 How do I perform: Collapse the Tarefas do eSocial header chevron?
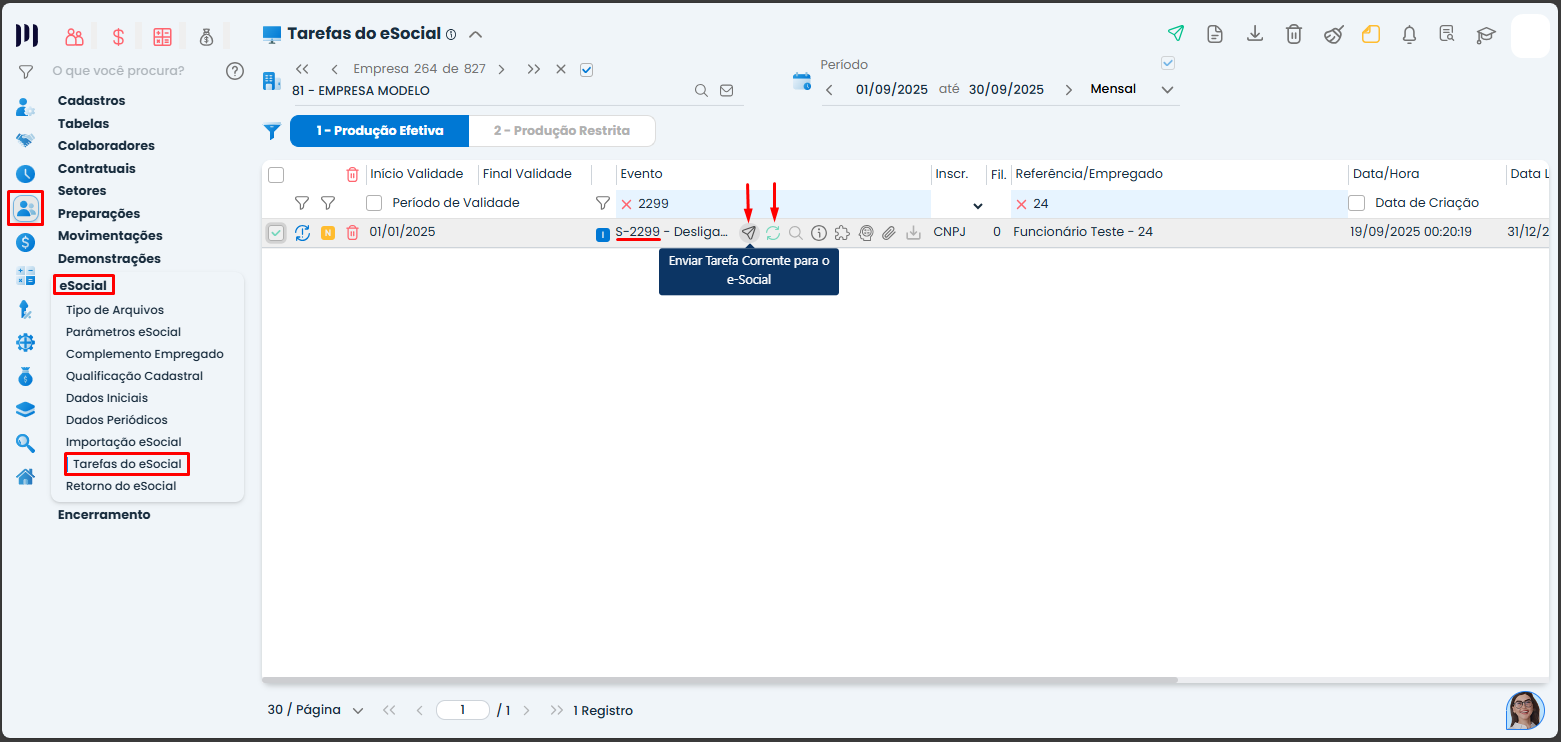pos(476,34)
